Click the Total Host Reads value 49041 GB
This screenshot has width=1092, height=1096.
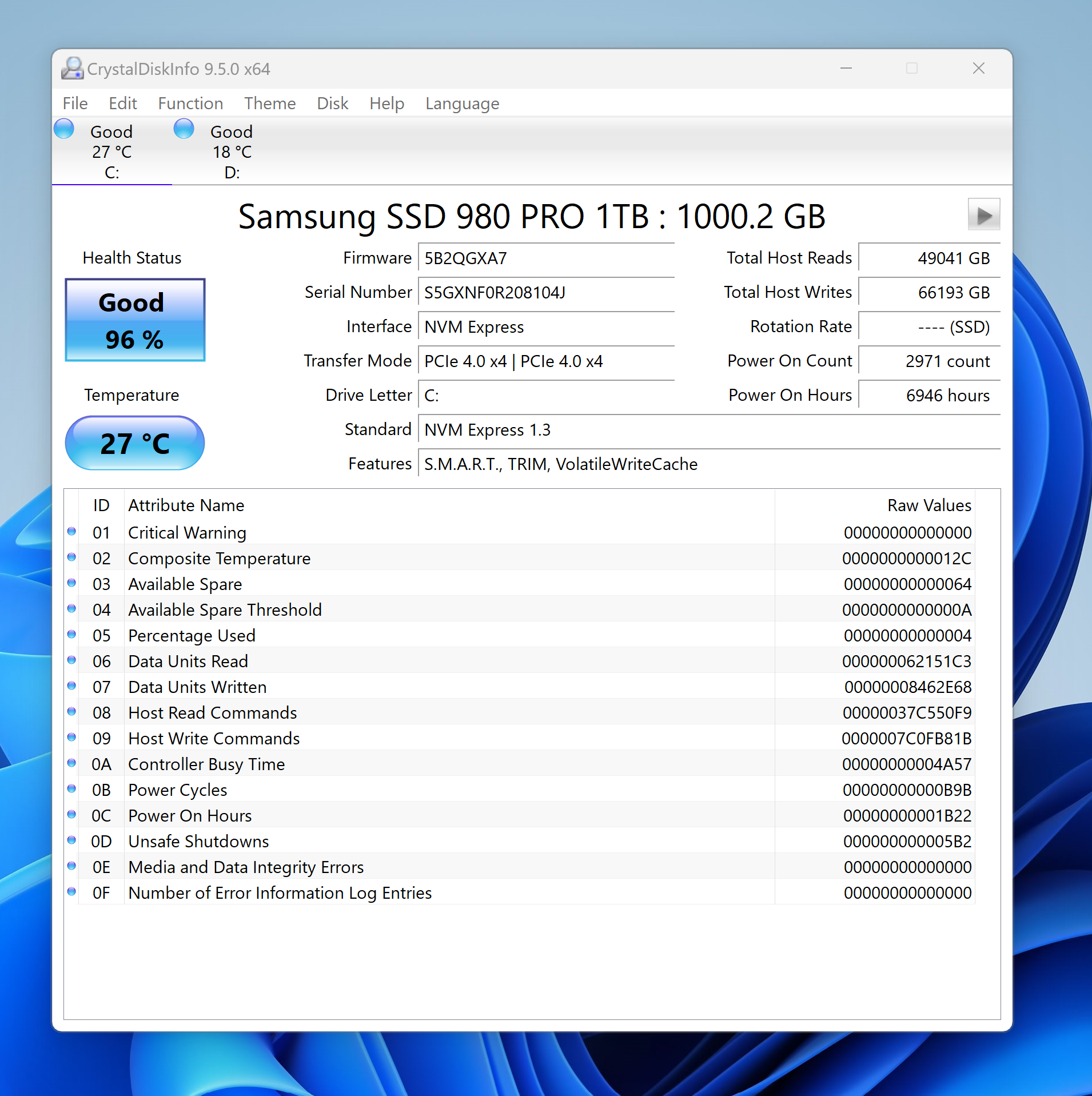[930, 258]
